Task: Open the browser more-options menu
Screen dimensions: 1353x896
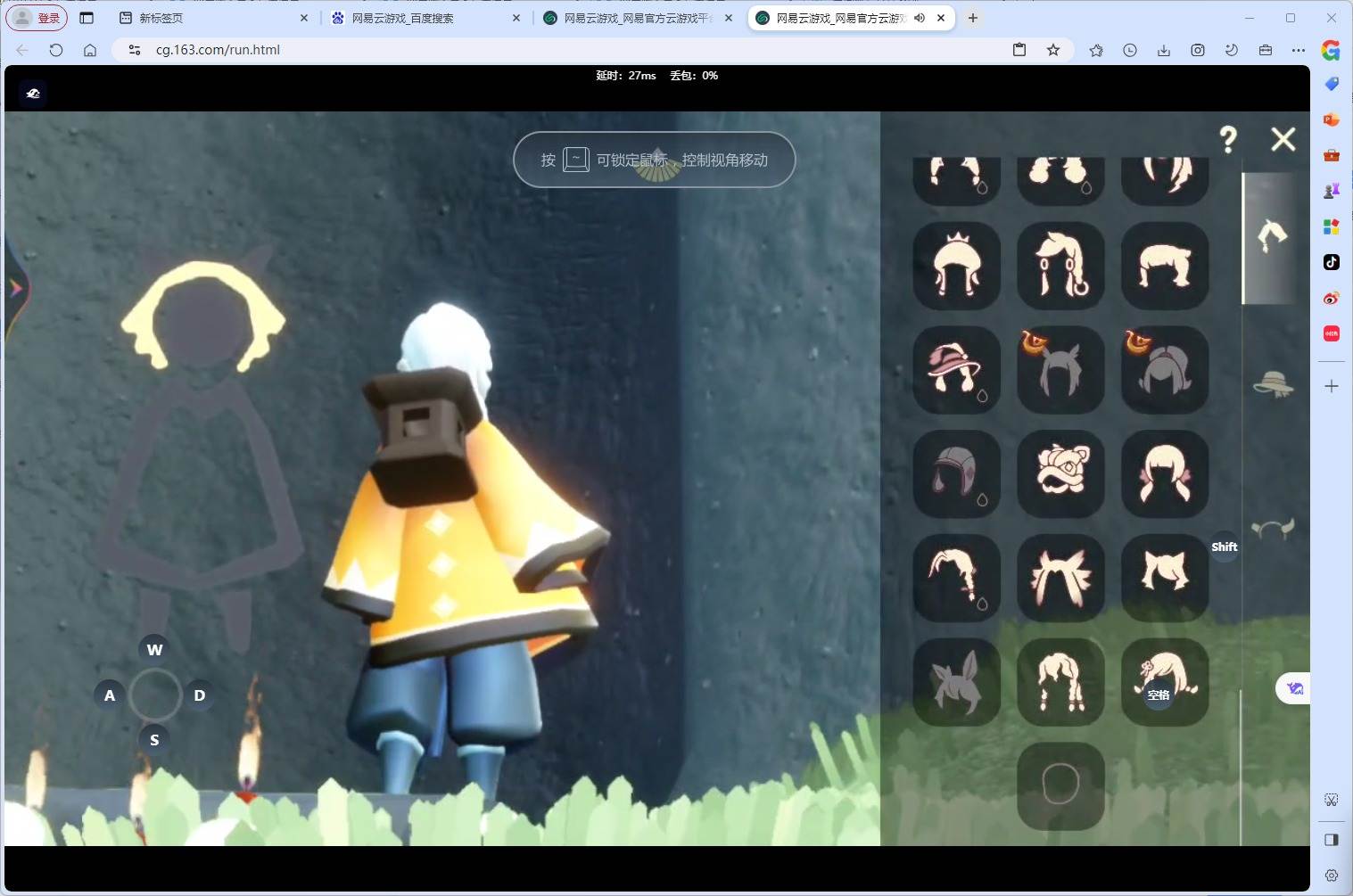Action: point(1299,50)
